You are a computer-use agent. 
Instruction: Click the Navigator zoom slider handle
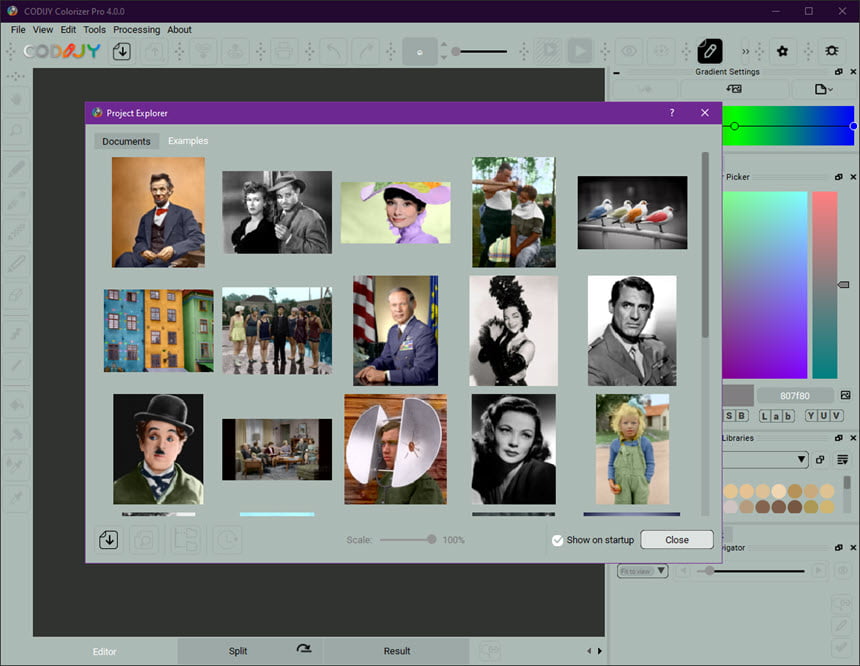[x=710, y=571]
